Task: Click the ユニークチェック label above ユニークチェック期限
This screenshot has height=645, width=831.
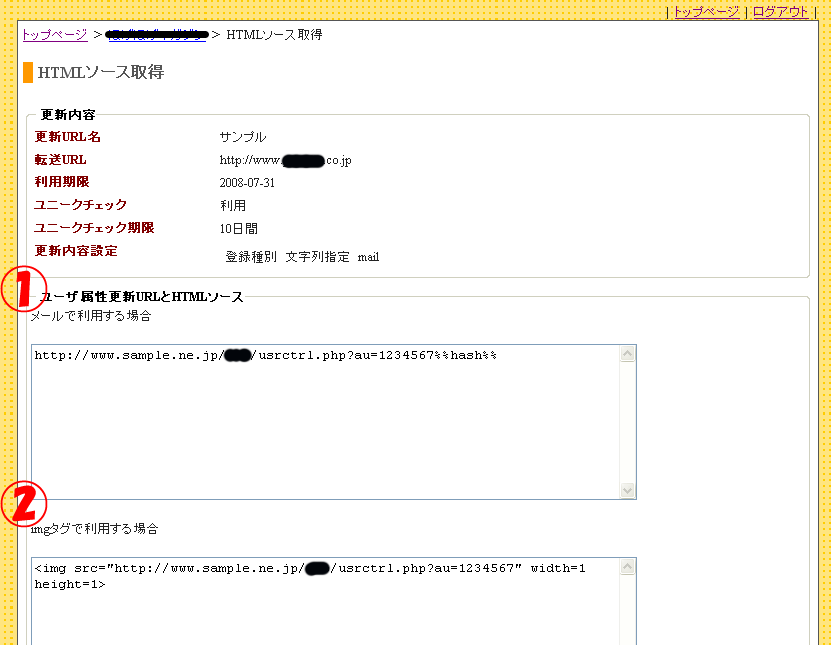Action: coord(81,205)
